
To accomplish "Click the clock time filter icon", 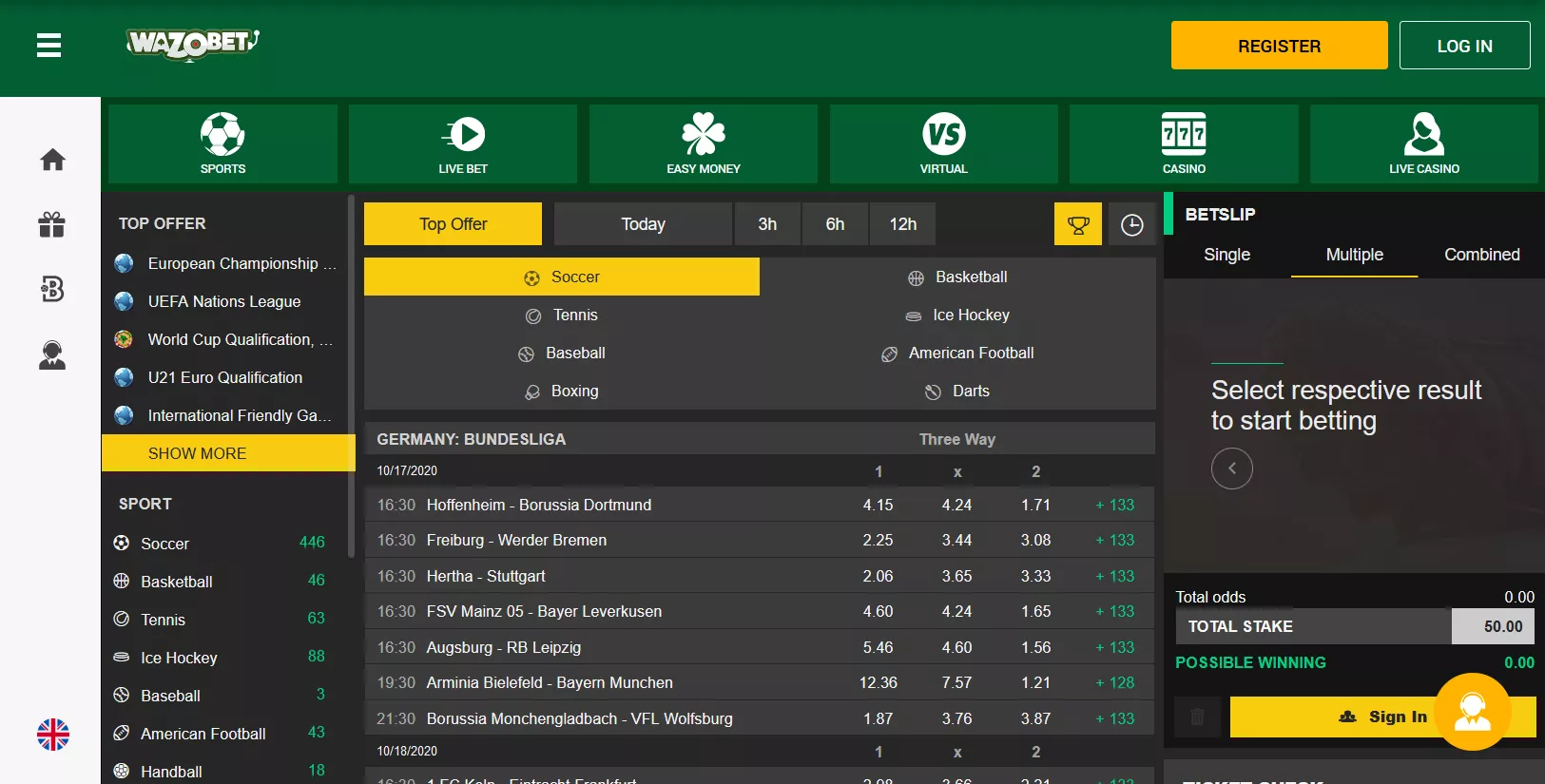I will [x=1131, y=224].
